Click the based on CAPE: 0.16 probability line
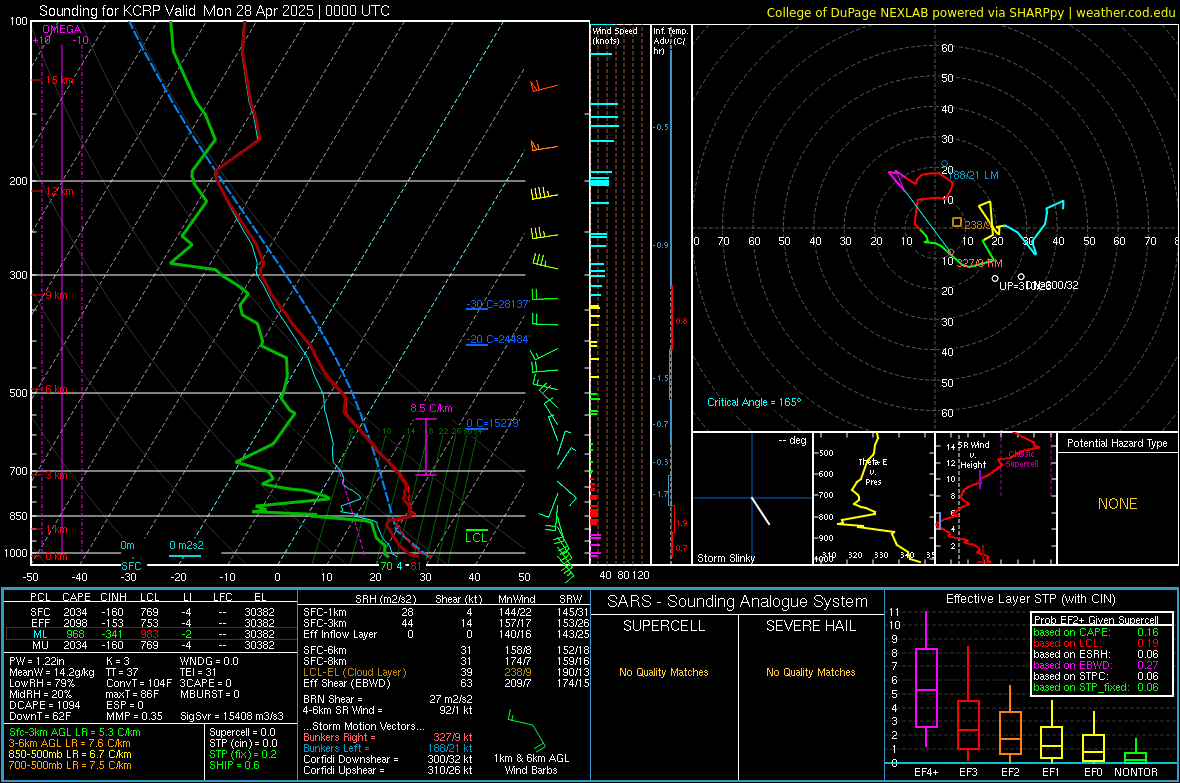The height and width of the screenshot is (783, 1180). point(1096,632)
